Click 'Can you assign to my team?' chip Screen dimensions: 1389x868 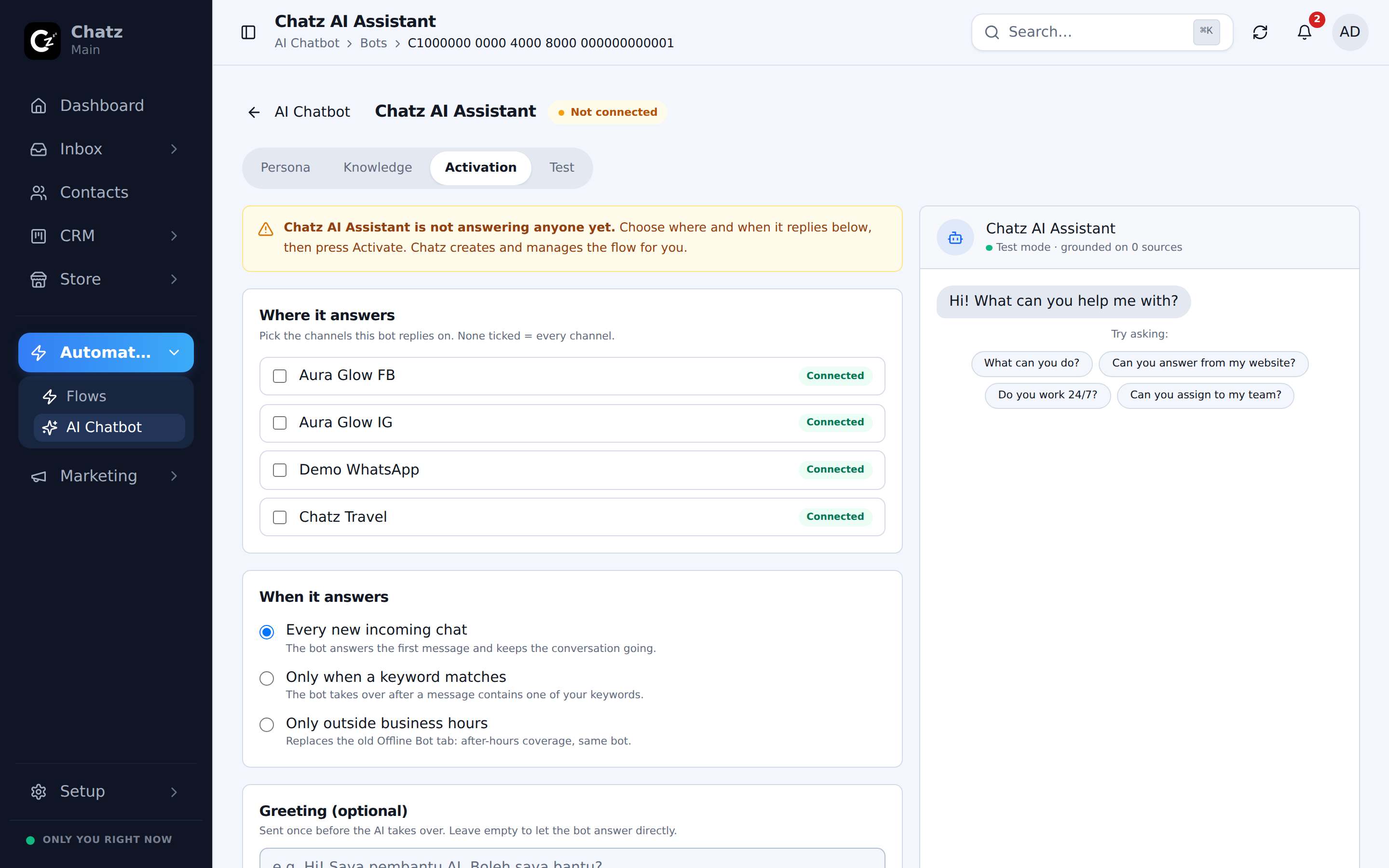click(1205, 395)
